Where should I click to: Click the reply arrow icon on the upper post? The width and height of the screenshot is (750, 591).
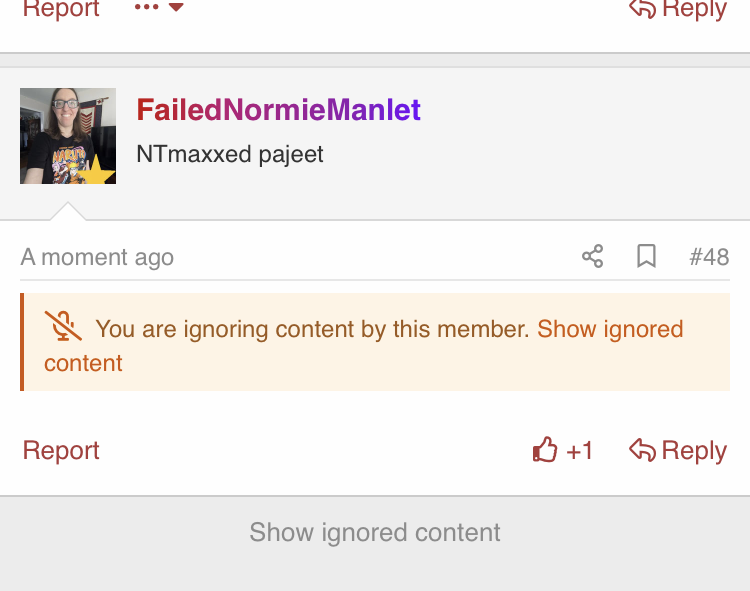(642, 8)
